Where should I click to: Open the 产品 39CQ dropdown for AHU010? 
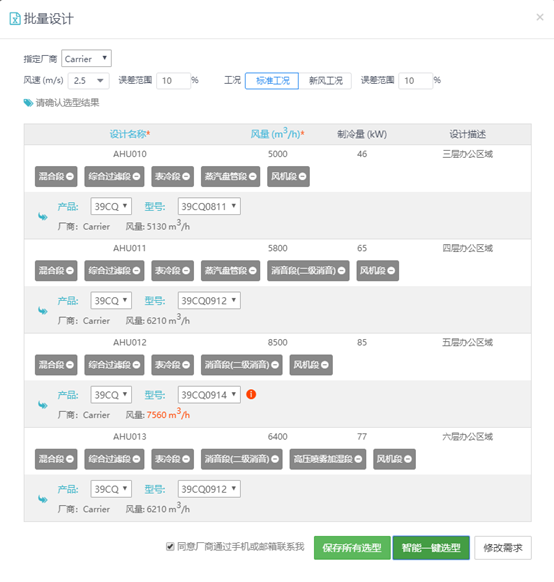tap(111, 206)
